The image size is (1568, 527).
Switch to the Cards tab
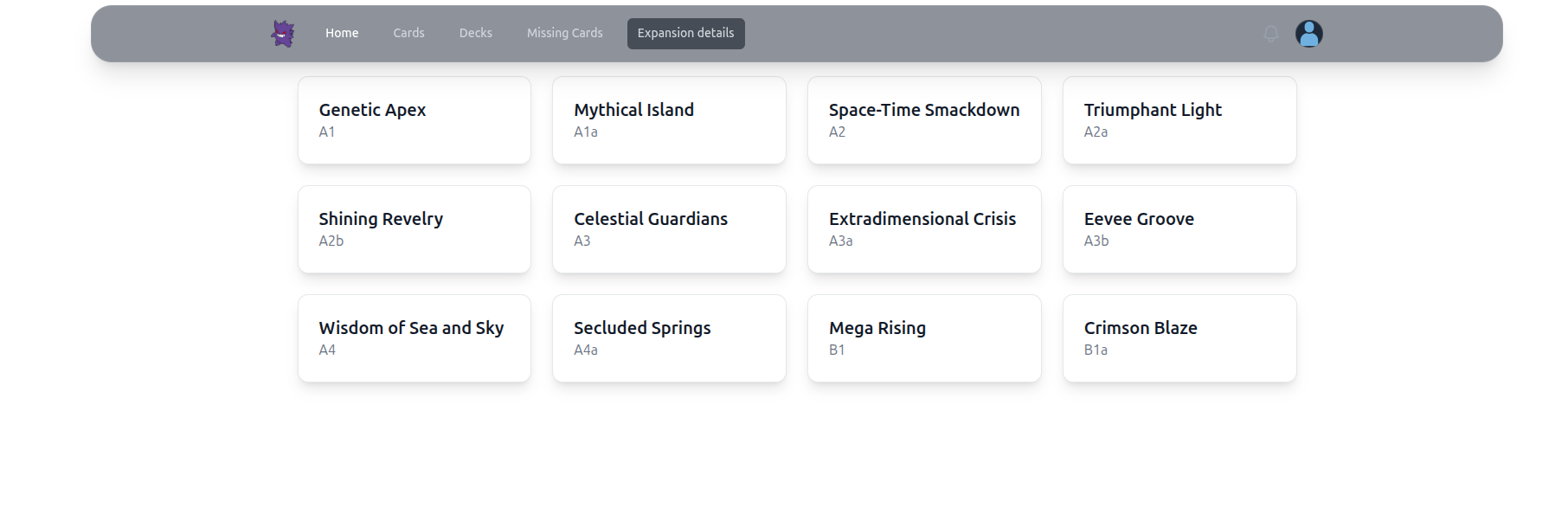[x=408, y=34]
